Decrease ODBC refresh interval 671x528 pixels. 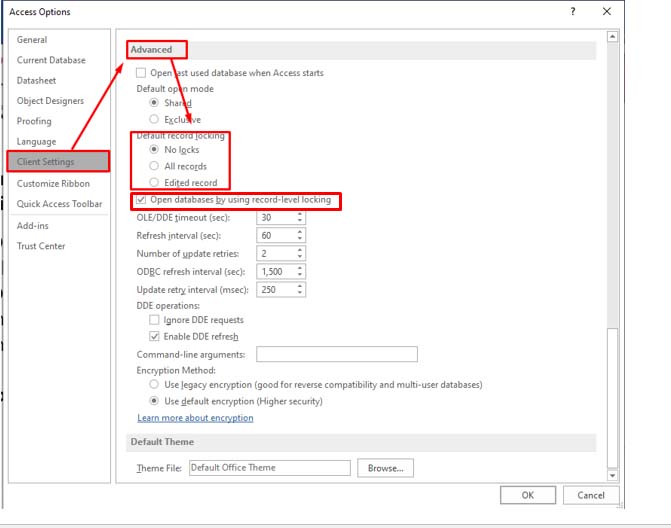click(300, 275)
